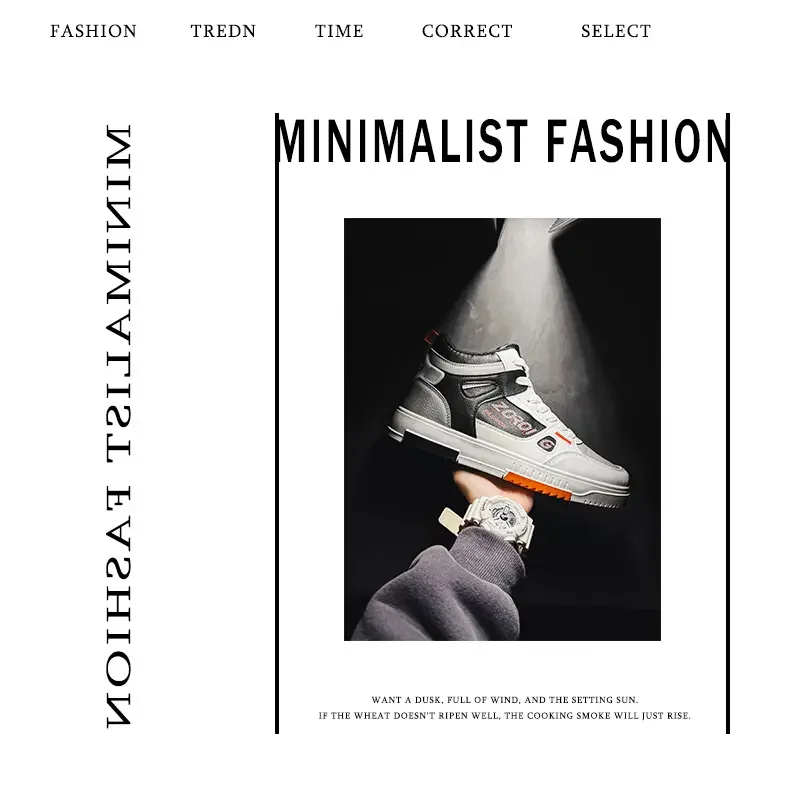Go to the TIME navigation link
Viewport: 790px width, 786px height.
[339, 31]
